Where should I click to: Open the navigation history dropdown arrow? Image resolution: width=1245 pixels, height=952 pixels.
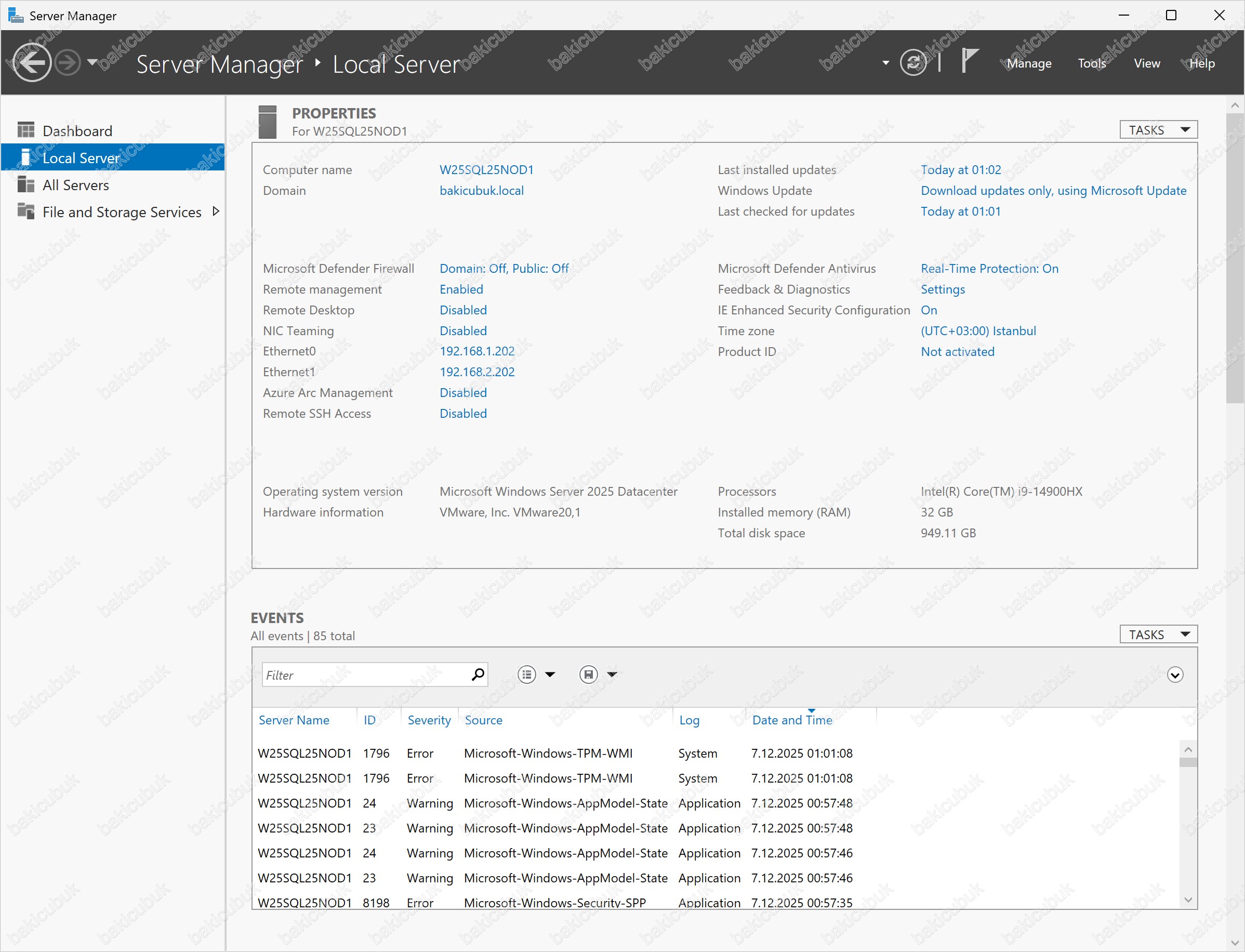(92, 62)
